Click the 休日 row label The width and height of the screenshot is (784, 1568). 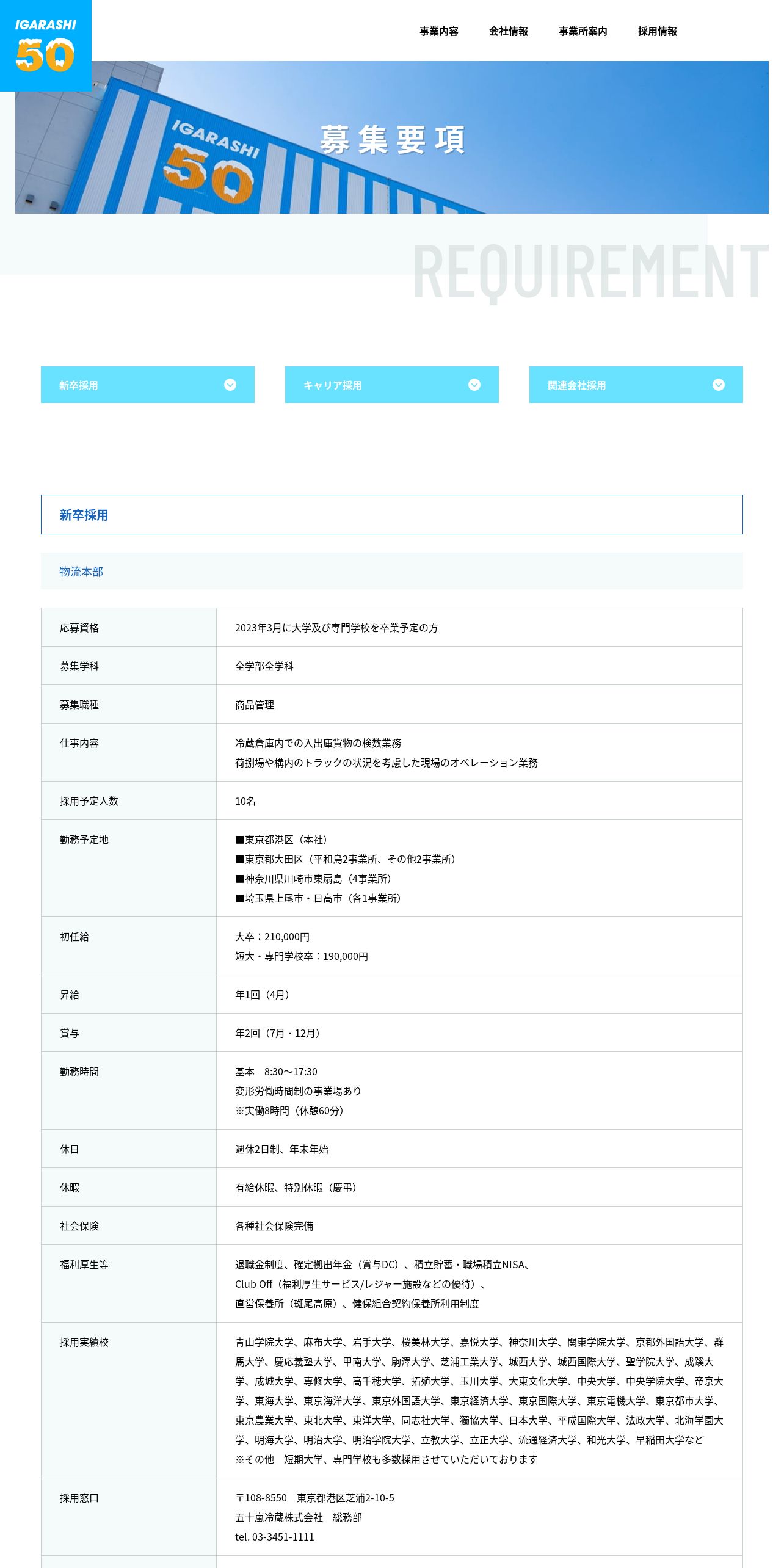pos(70,1149)
